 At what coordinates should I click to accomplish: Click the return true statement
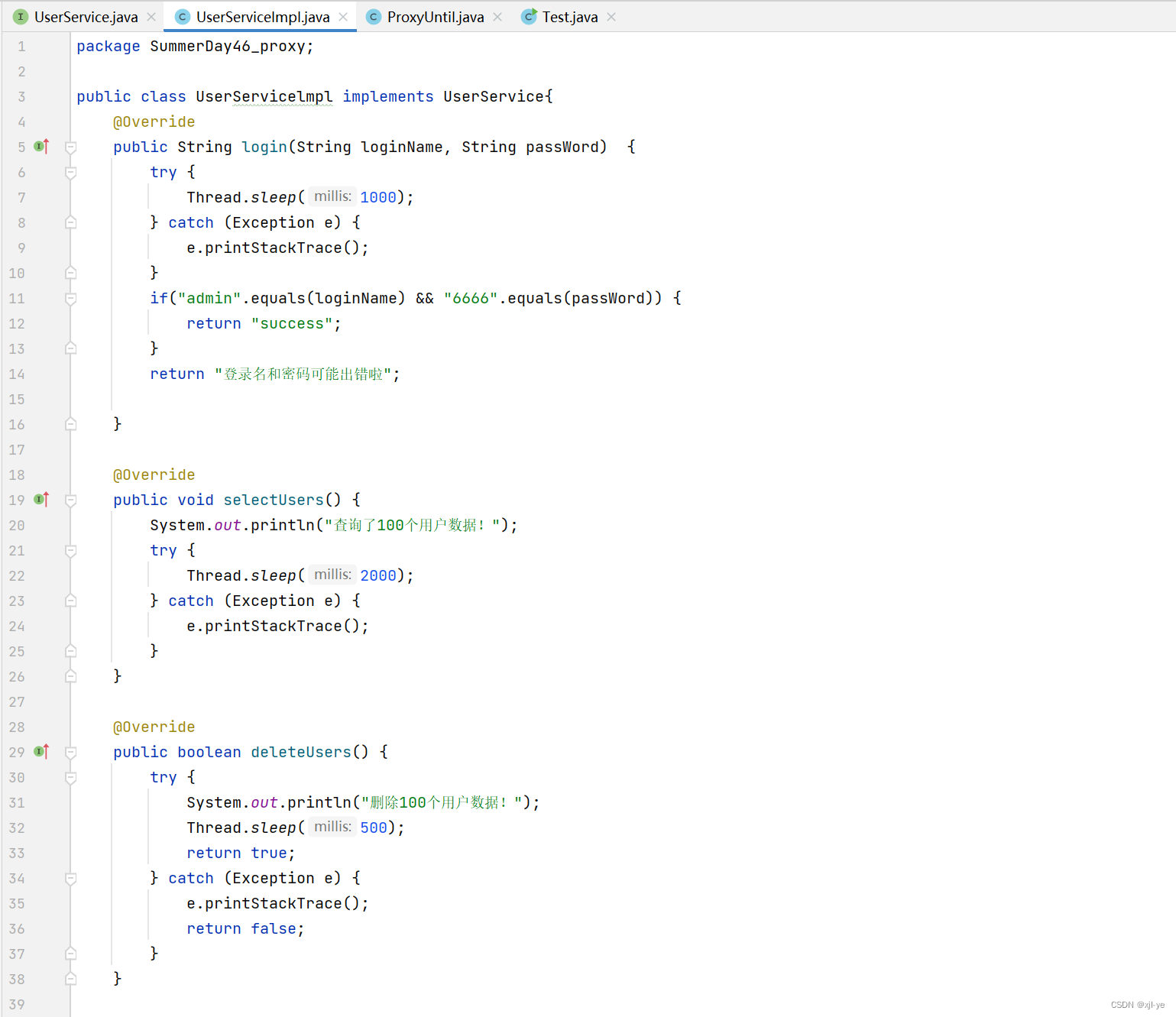click(x=241, y=853)
